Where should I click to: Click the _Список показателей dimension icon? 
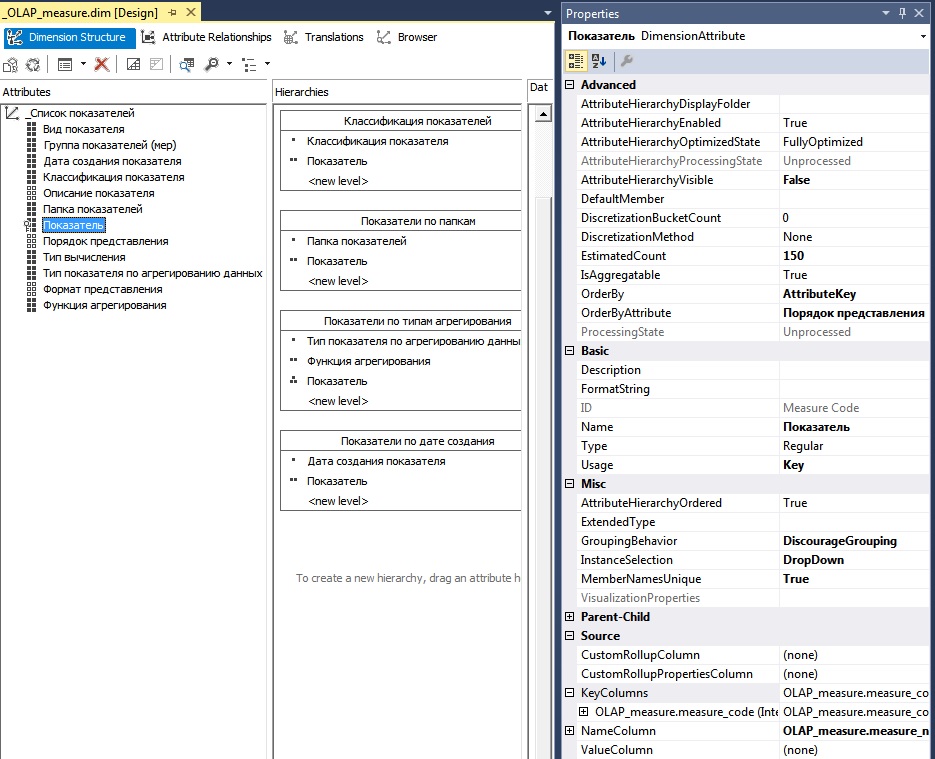coord(12,113)
